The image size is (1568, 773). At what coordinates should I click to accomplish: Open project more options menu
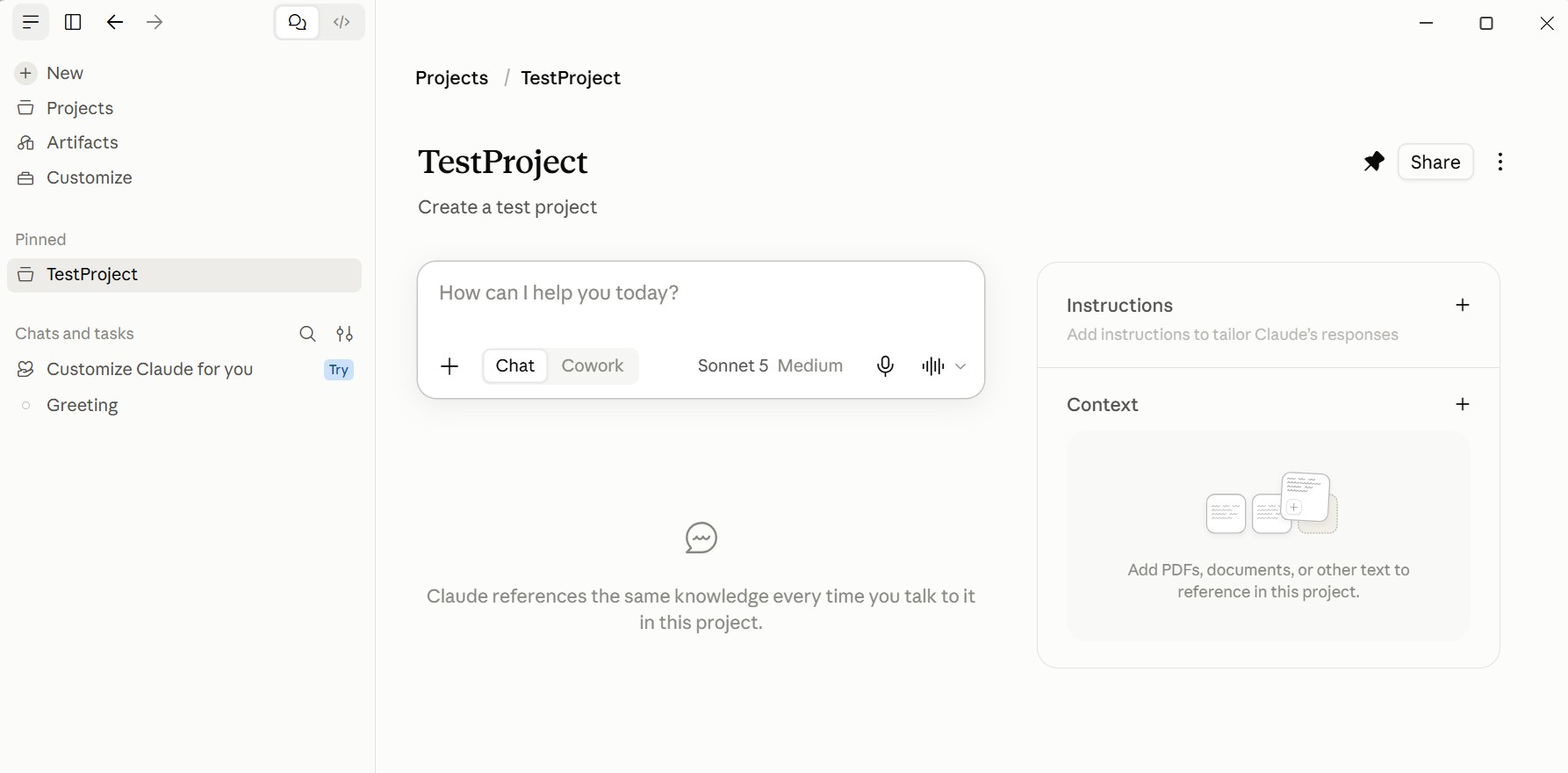tap(1500, 162)
